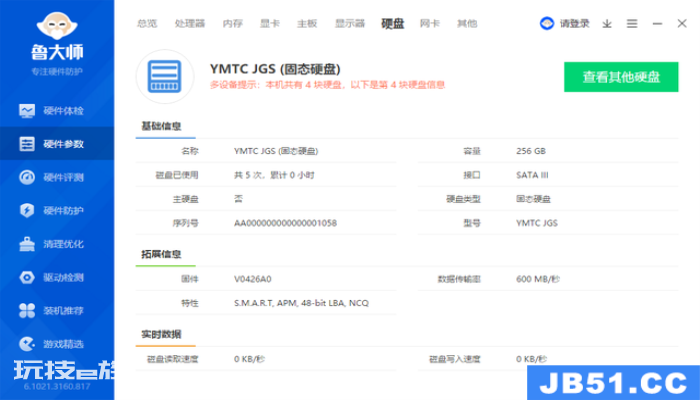The image size is (700, 400).
Task: Switch to the 处理器 tab
Action: 190,23
